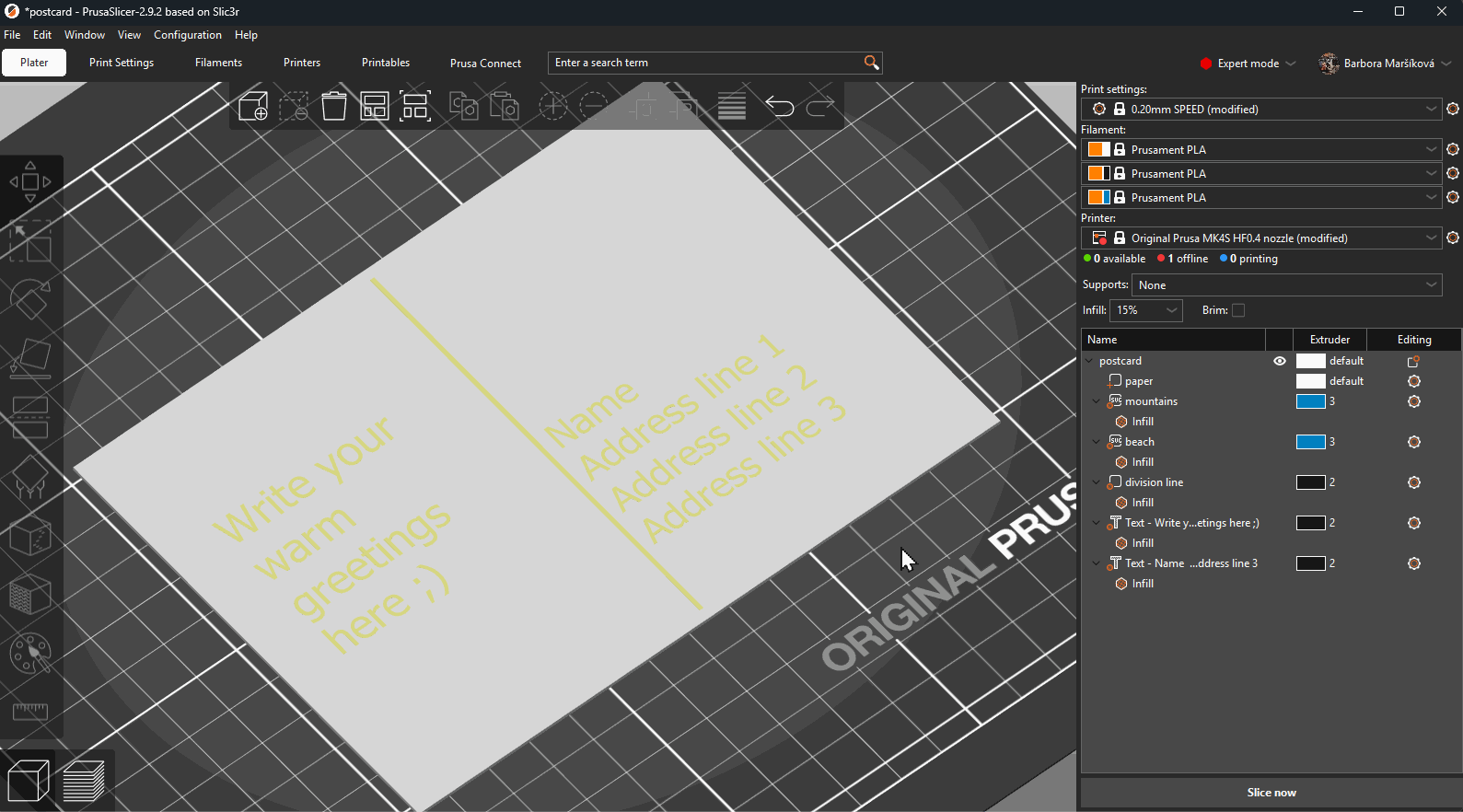Open the Infill percentage dropdown
This screenshot has width=1463, height=812.
[x=1145, y=310]
